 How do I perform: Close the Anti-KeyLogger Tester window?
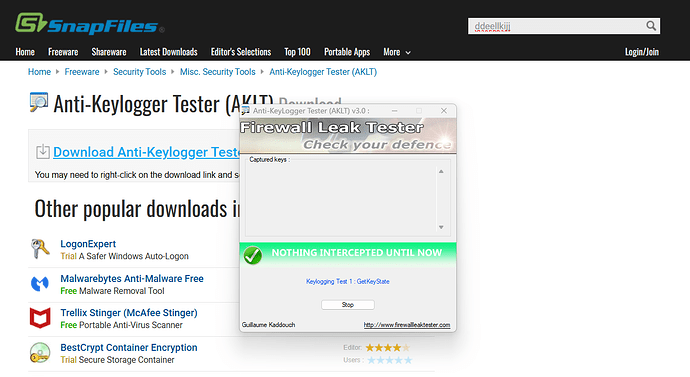(444, 111)
